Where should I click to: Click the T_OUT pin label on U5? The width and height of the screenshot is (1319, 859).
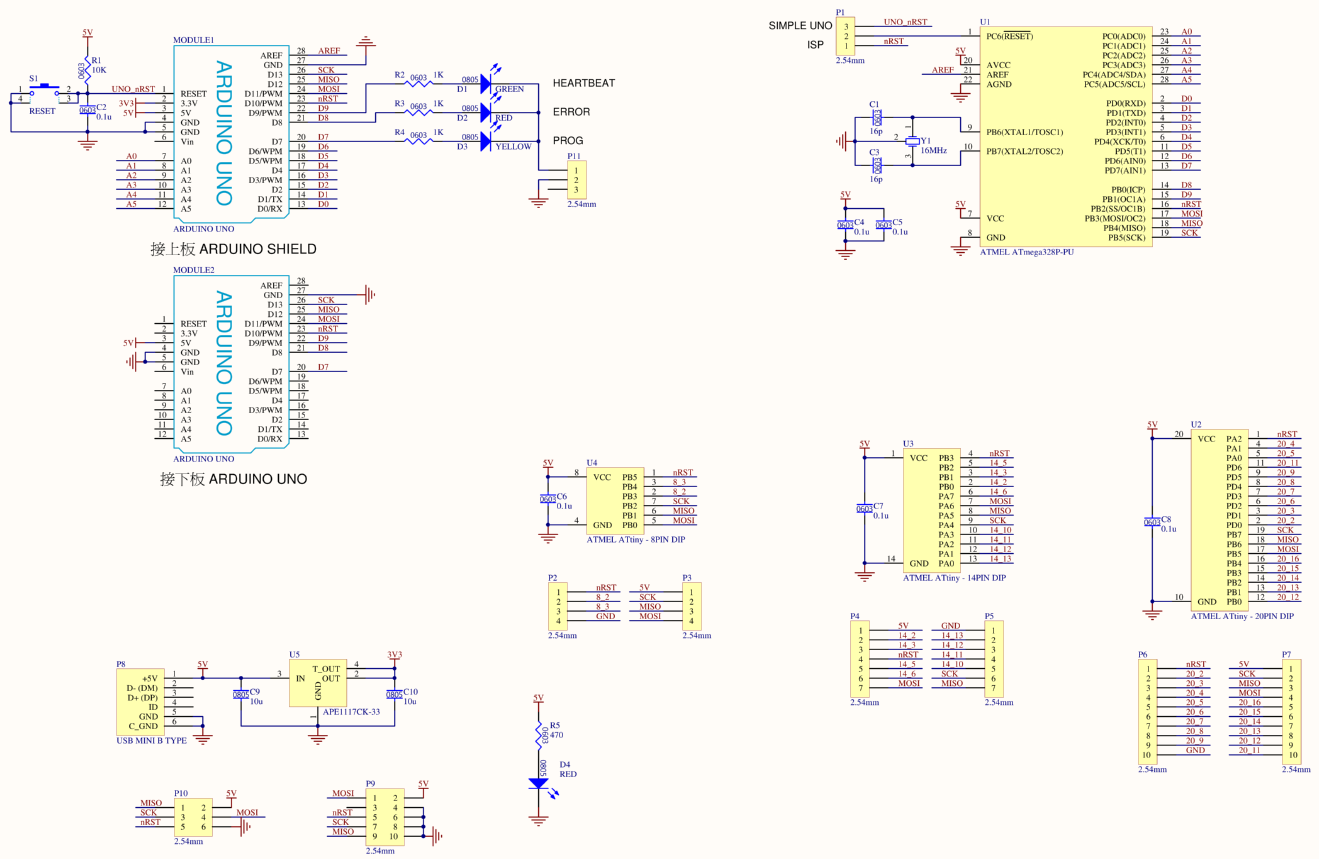(326, 669)
